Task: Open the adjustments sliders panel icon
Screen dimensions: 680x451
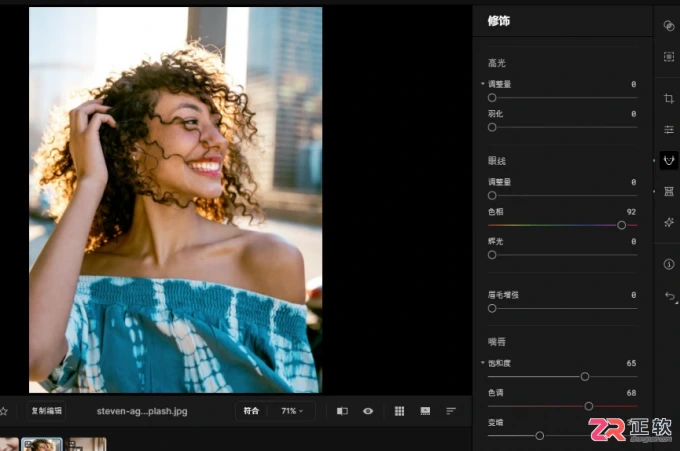Action: click(669, 129)
